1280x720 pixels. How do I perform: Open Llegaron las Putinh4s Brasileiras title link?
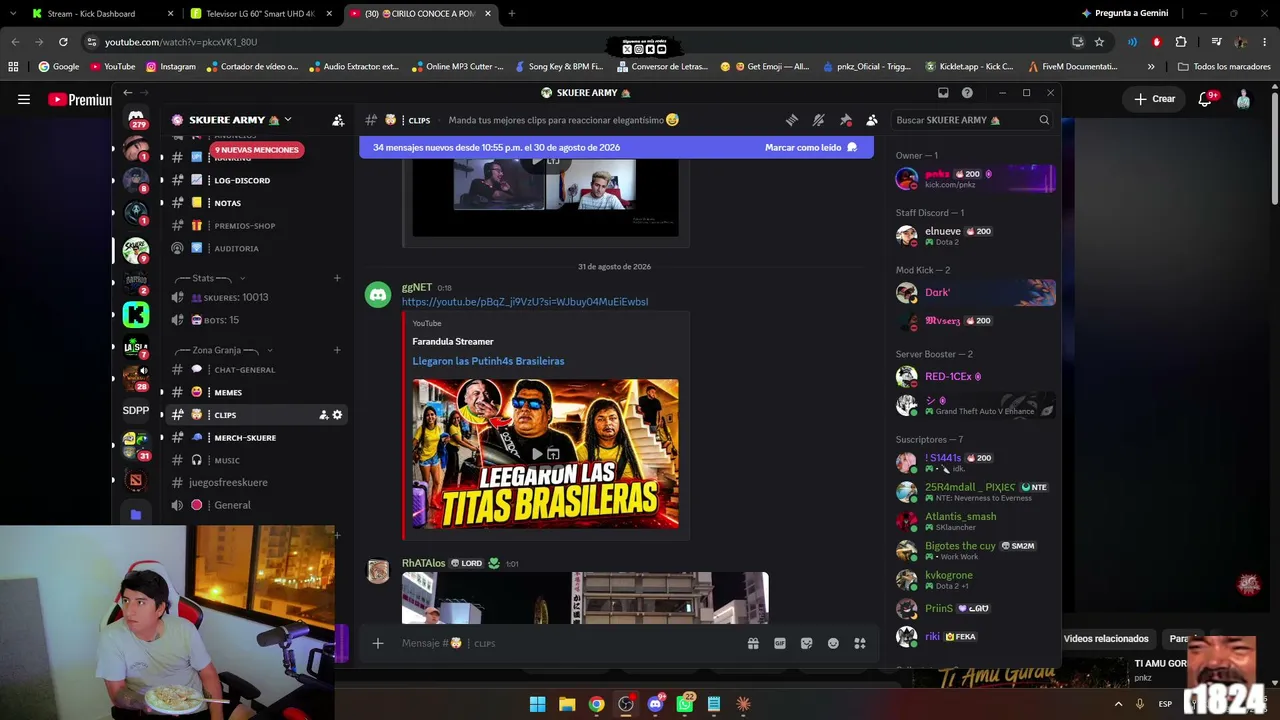(488, 361)
